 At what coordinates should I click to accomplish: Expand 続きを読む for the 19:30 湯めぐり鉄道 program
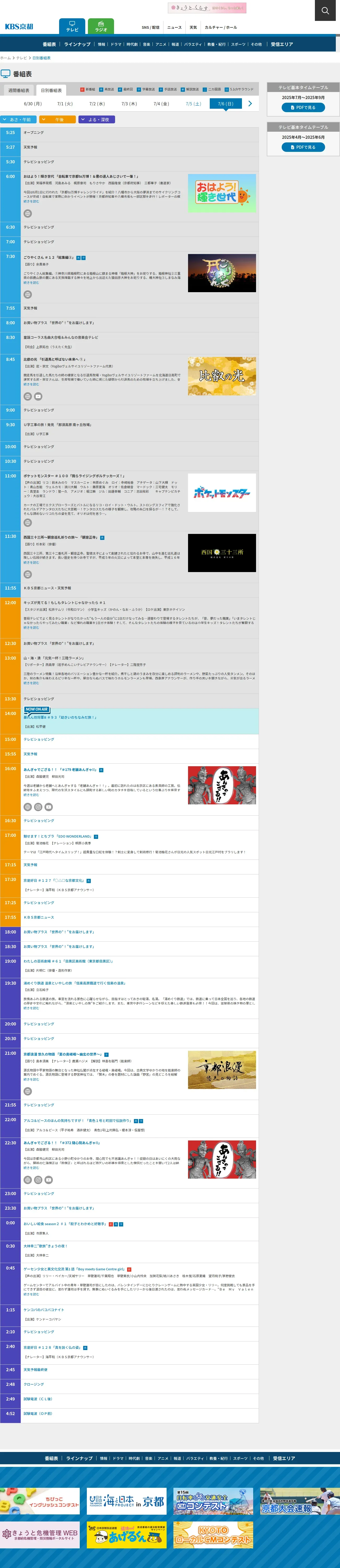(31, 1008)
